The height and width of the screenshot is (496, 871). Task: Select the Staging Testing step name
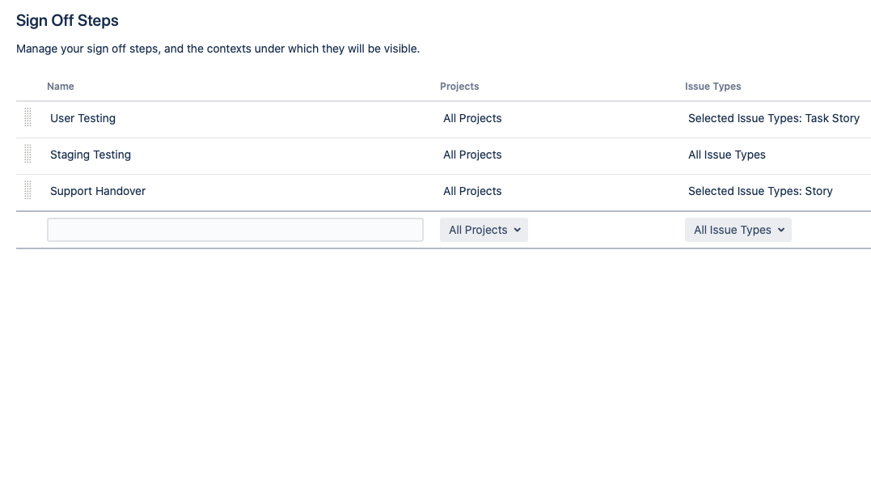click(90, 155)
